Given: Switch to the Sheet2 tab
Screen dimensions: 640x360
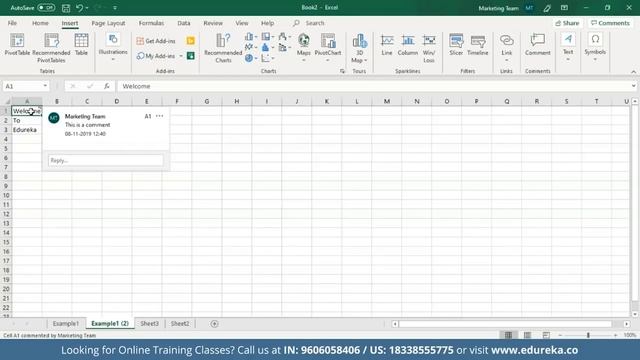Looking at the screenshot, I should (180, 324).
